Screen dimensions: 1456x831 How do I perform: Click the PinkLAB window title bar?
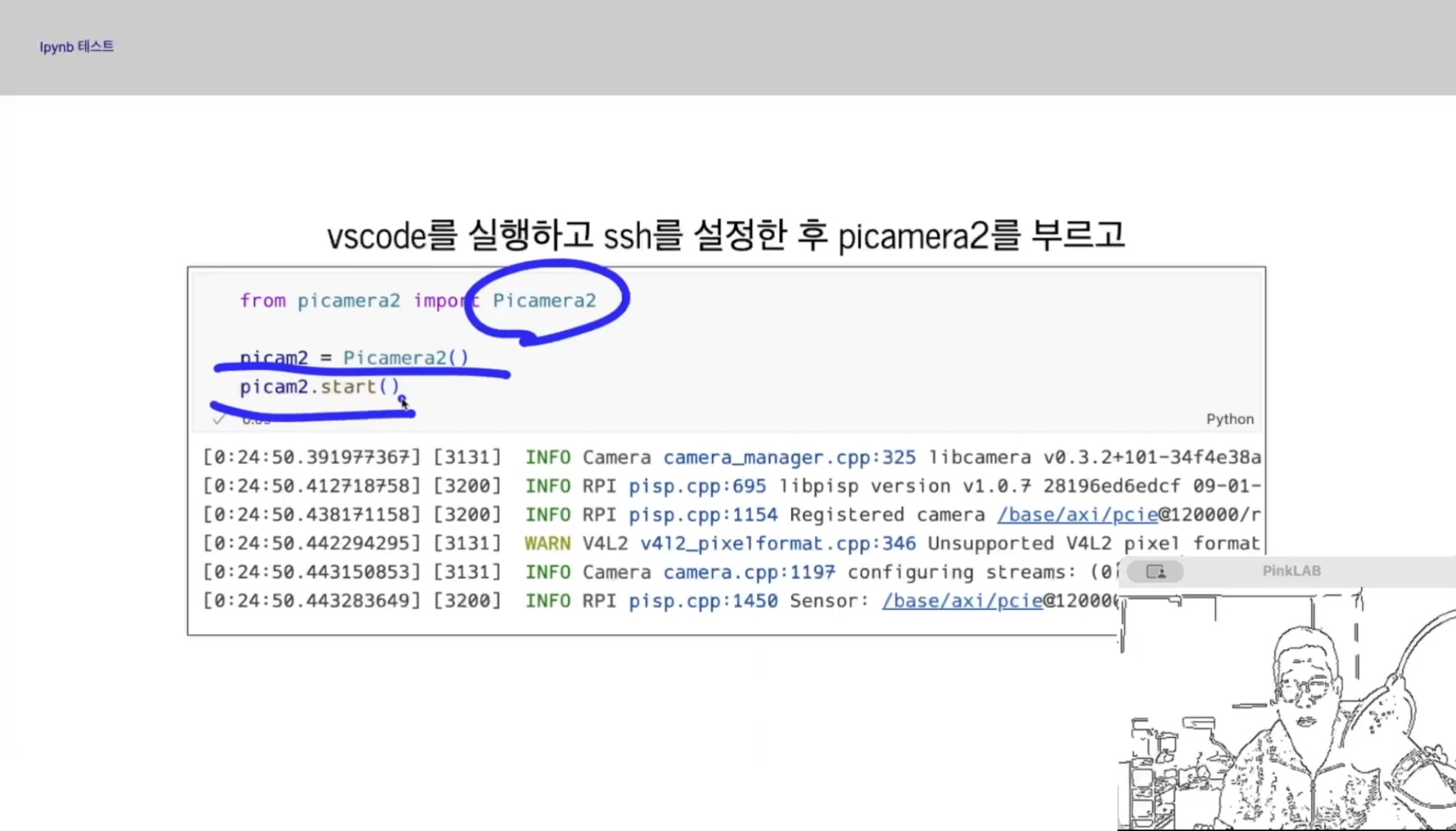point(1291,571)
